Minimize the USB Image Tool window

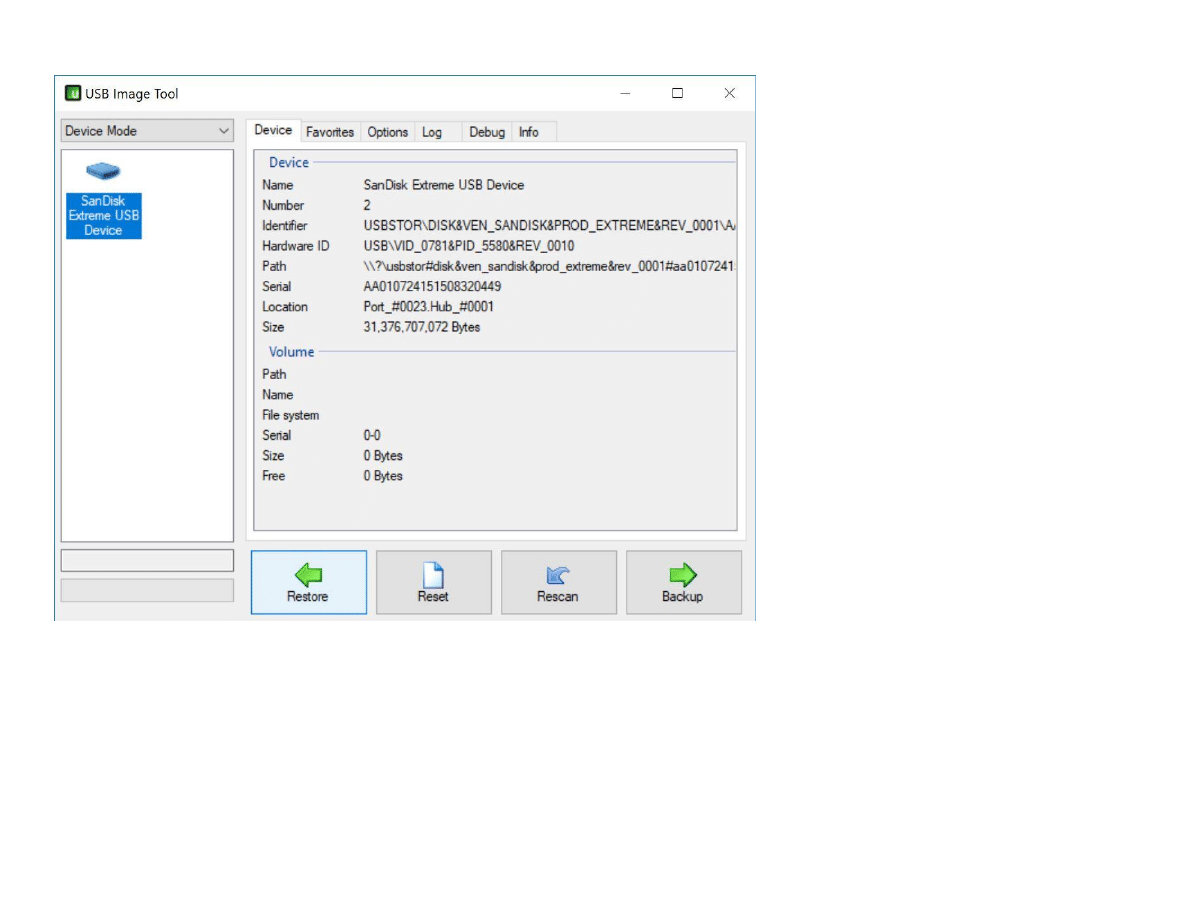pos(625,93)
